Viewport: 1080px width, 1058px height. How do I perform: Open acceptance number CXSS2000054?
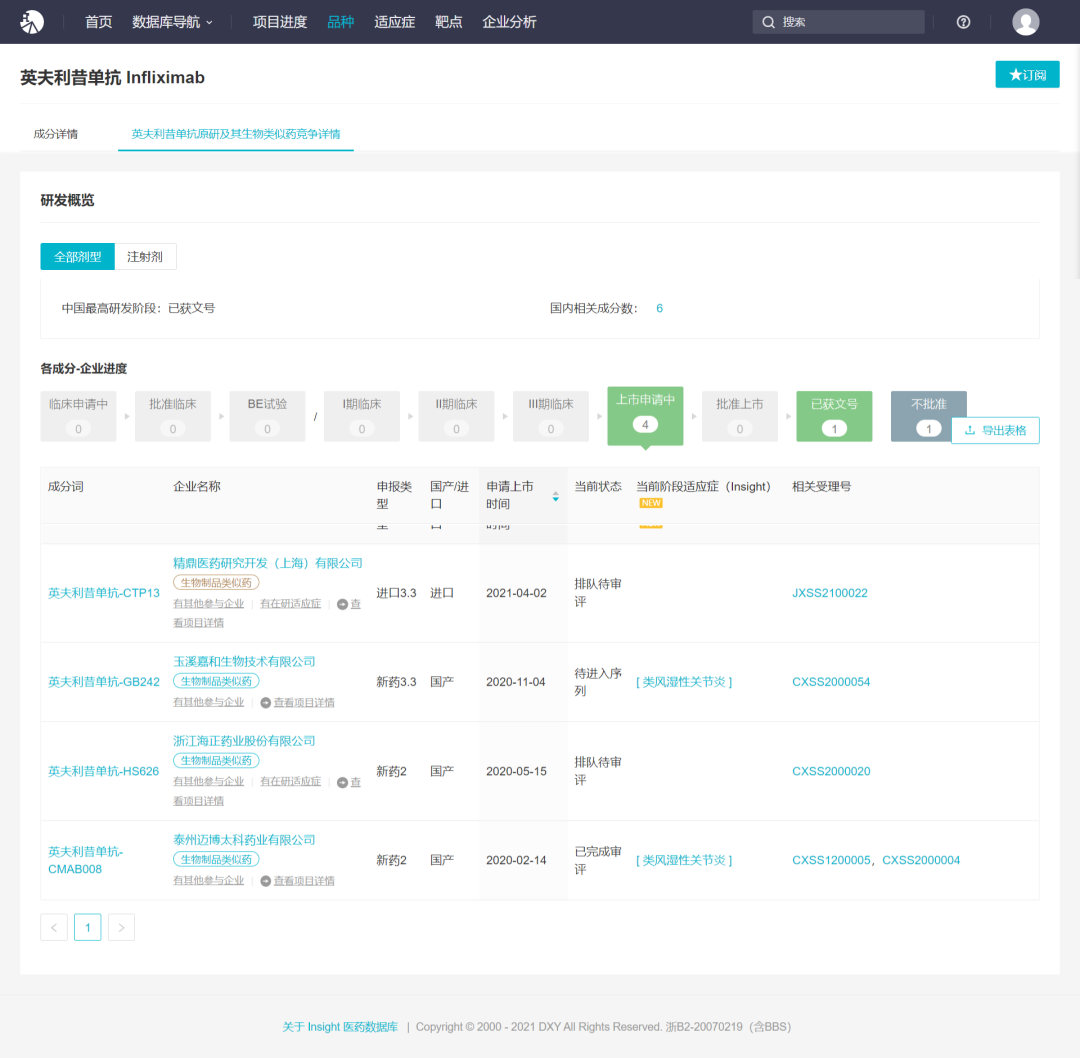831,682
